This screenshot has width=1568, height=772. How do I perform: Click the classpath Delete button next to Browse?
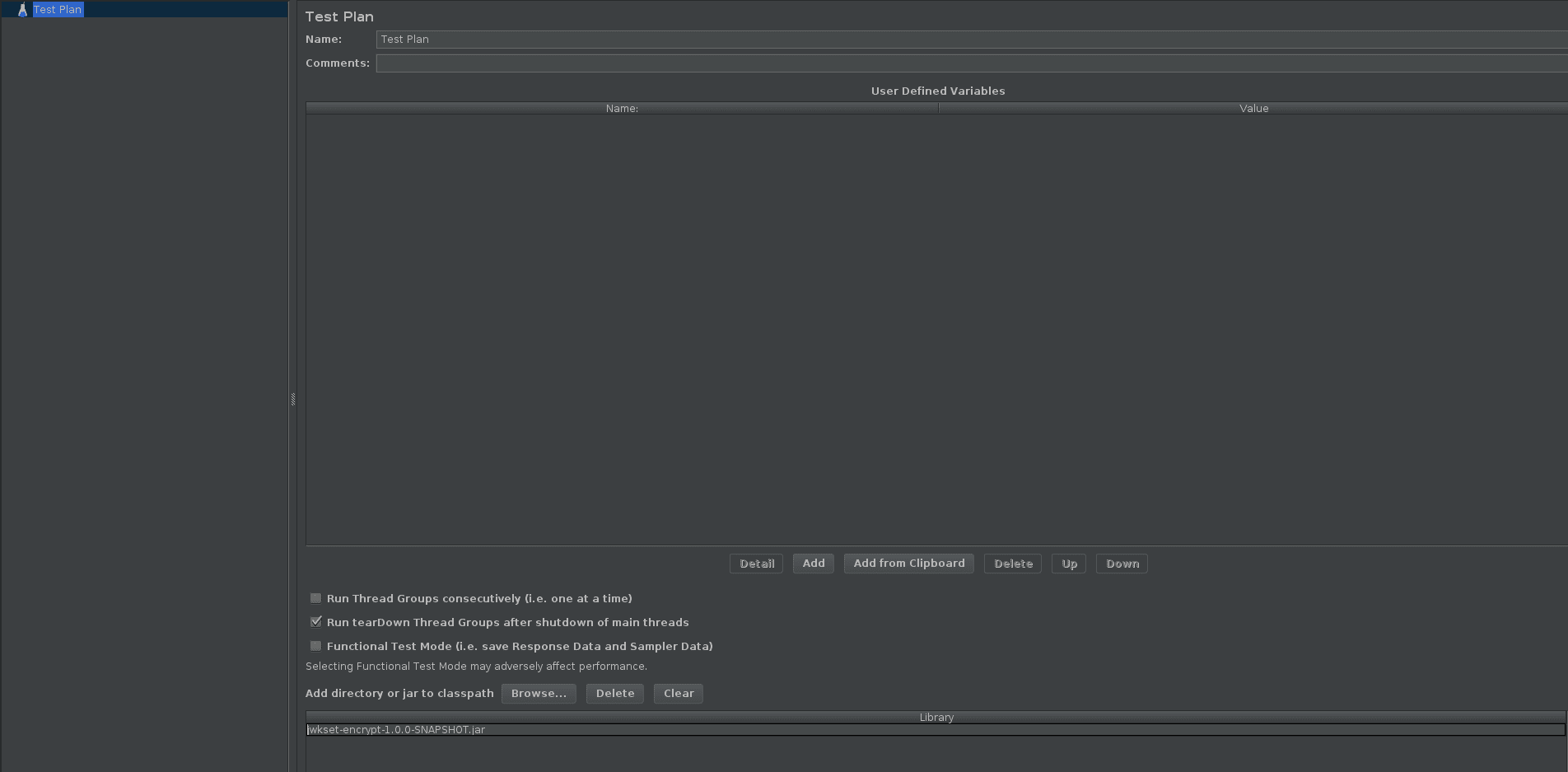(615, 694)
